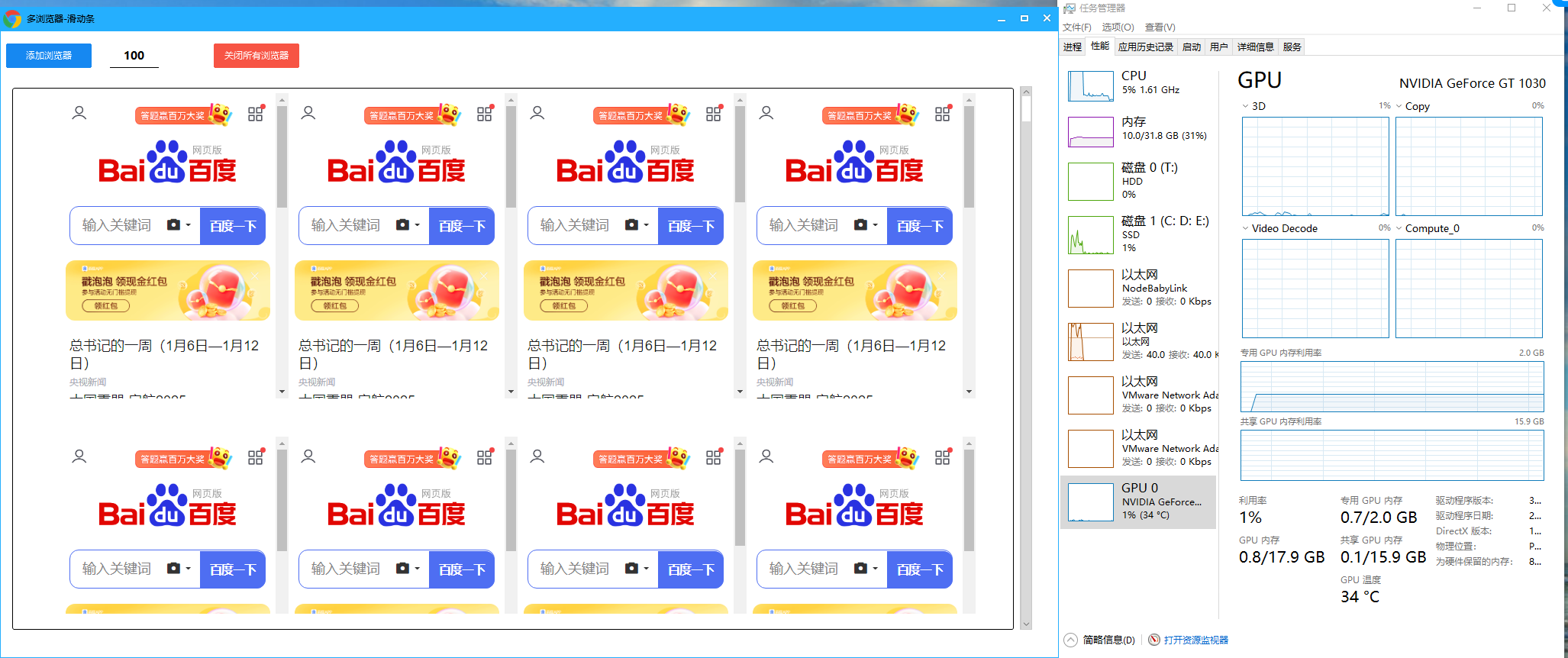Screen dimensions: 1568x658
Task: Click the user profile icon in the third bottom-row Baidu pane
Action: [537, 456]
